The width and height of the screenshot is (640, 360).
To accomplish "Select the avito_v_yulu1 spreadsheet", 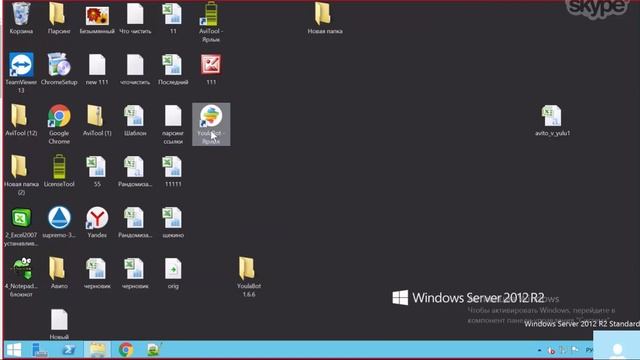I will pos(552,120).
